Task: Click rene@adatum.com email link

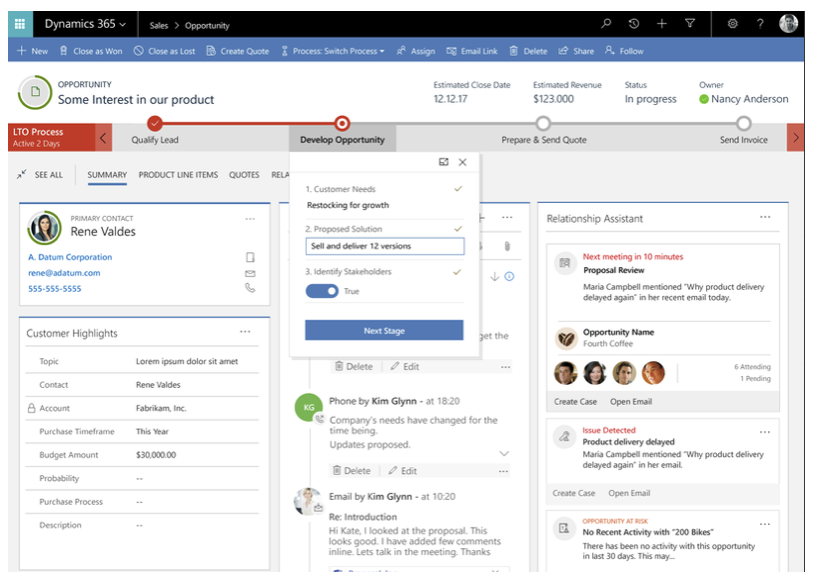Action: [x=64, y=273]
